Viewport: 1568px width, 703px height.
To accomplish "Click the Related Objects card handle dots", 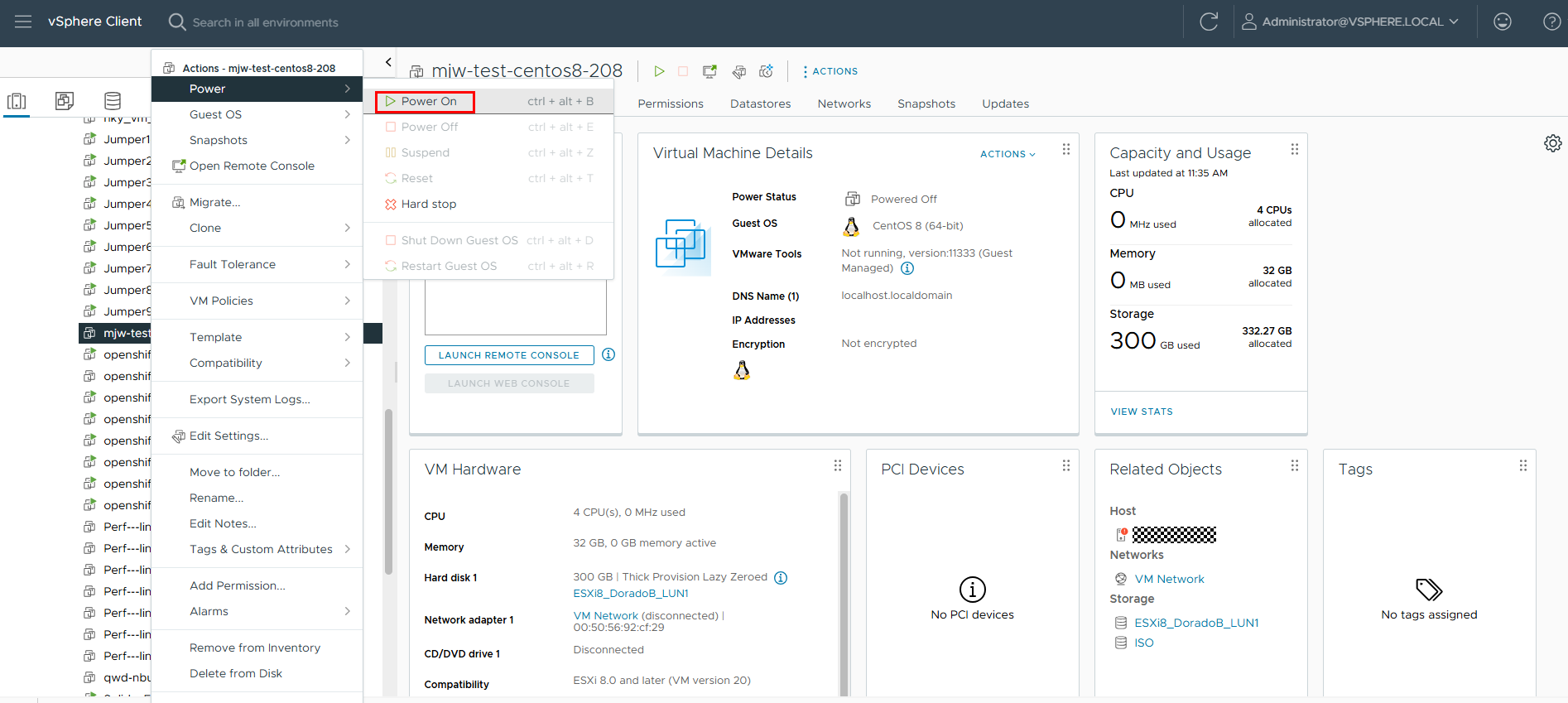I will pyautogui.click(x=1295, y=465).
